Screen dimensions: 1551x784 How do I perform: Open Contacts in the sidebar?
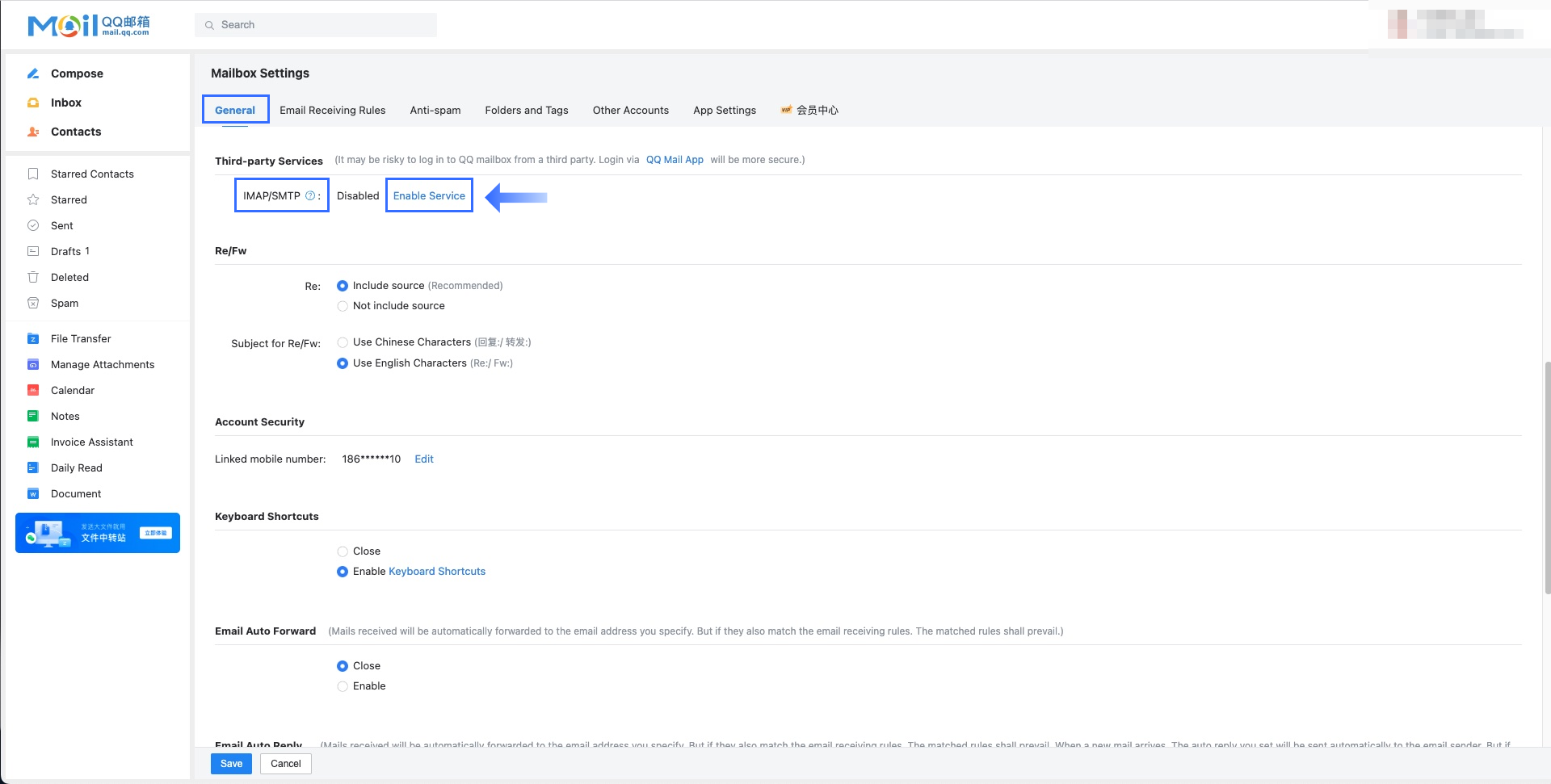pyautogui.click(x=33, y=132)
